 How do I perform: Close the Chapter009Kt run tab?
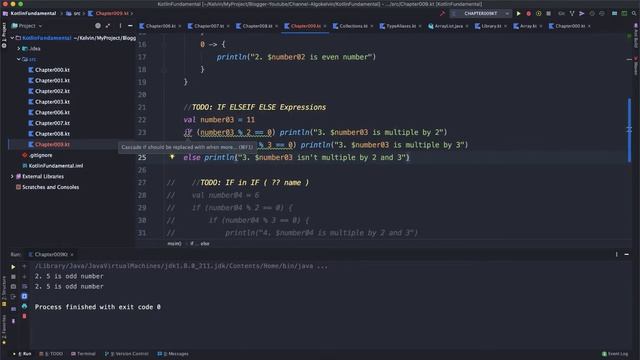pos(72,255)
